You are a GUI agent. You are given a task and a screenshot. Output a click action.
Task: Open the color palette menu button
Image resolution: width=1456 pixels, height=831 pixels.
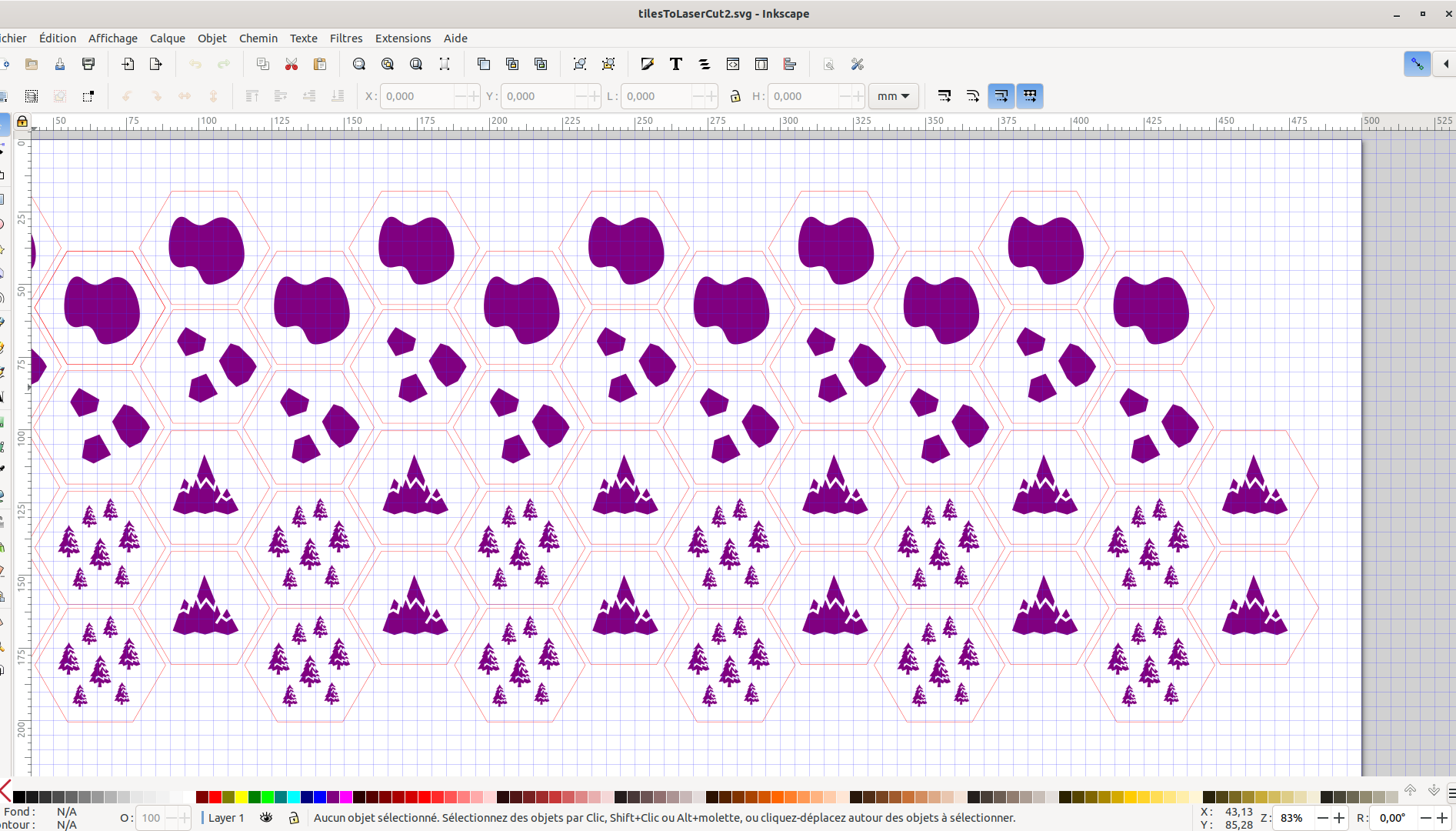coord(1451,793)
